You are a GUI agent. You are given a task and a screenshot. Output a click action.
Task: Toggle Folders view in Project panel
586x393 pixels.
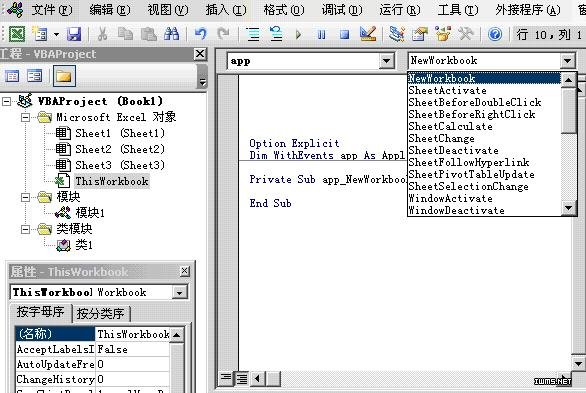[x=64, y=76]
